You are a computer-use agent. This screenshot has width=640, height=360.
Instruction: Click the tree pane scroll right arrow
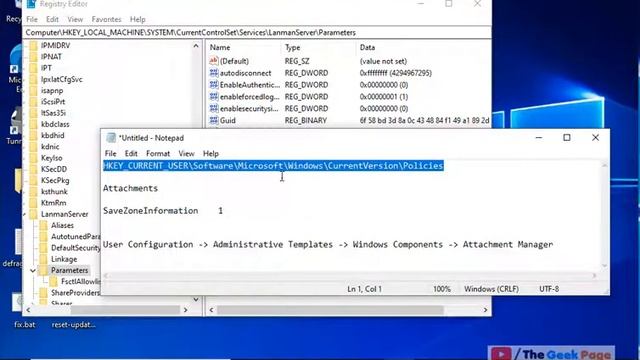point(186,310)
